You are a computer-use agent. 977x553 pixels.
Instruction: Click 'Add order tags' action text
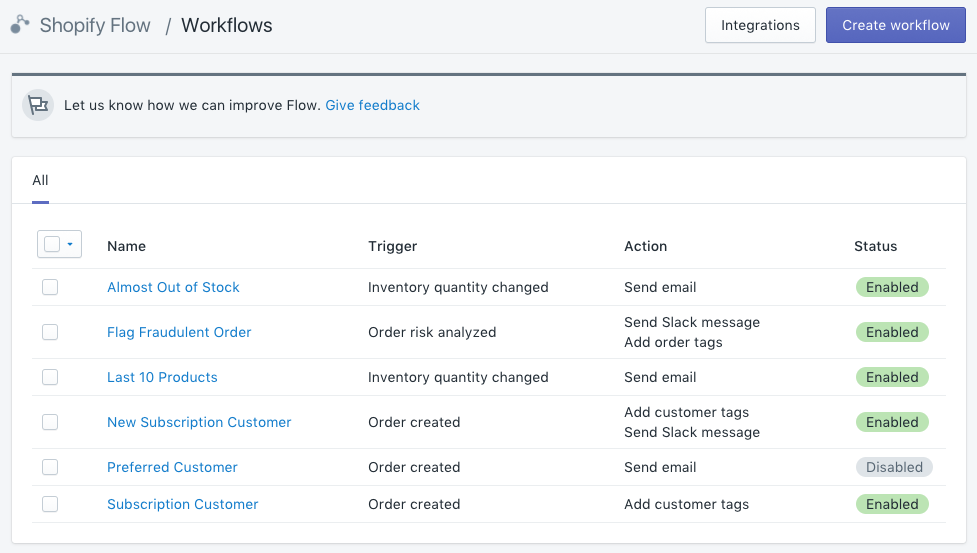(x=673, y=342)
